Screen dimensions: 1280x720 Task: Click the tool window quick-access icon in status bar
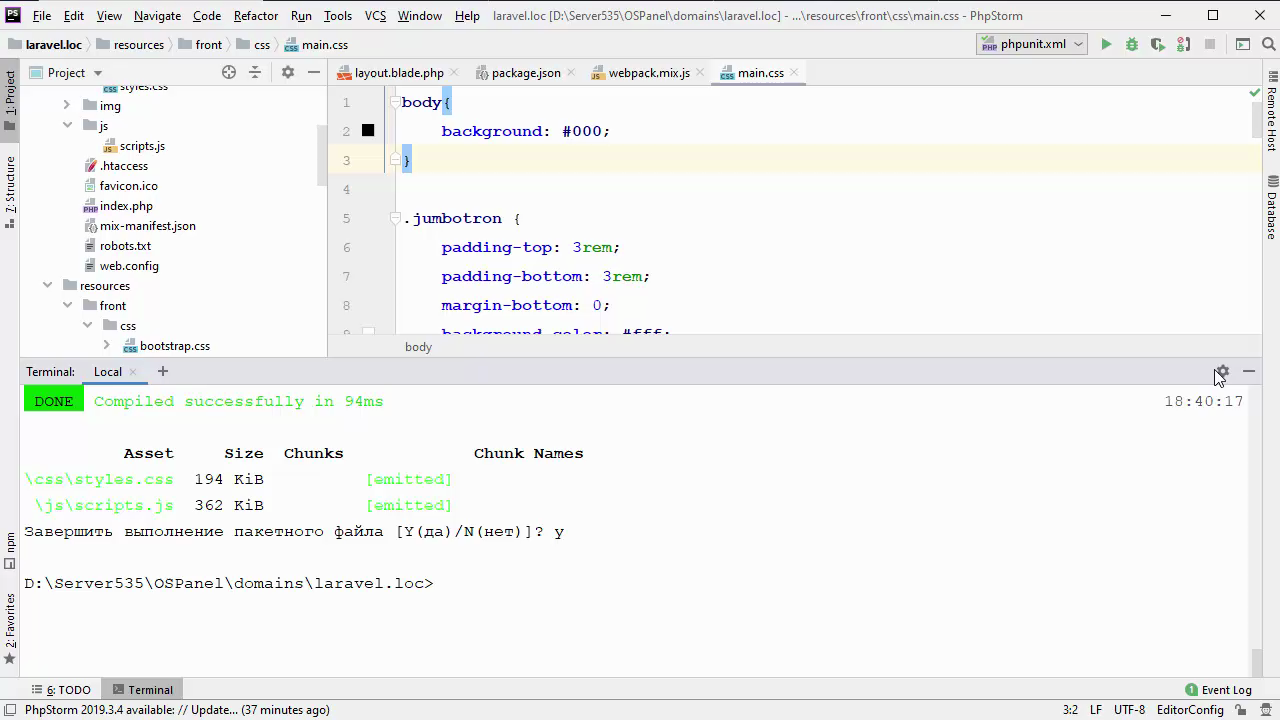[9, 710]
